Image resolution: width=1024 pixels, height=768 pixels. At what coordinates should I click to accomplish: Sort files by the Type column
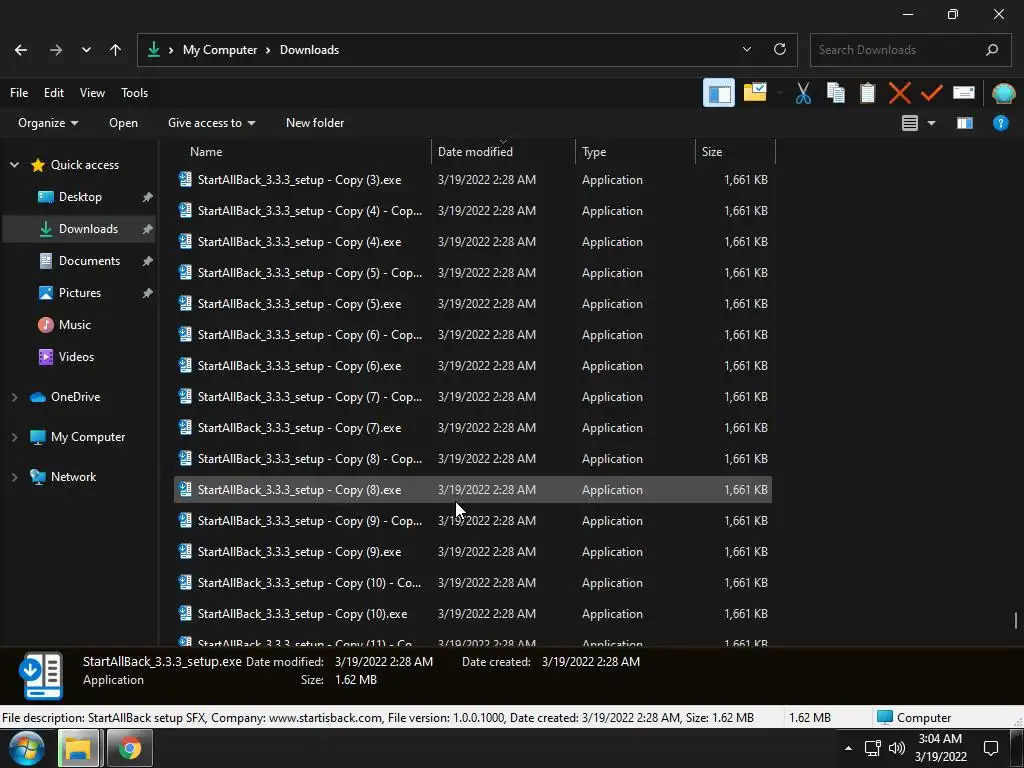(635, 152)
